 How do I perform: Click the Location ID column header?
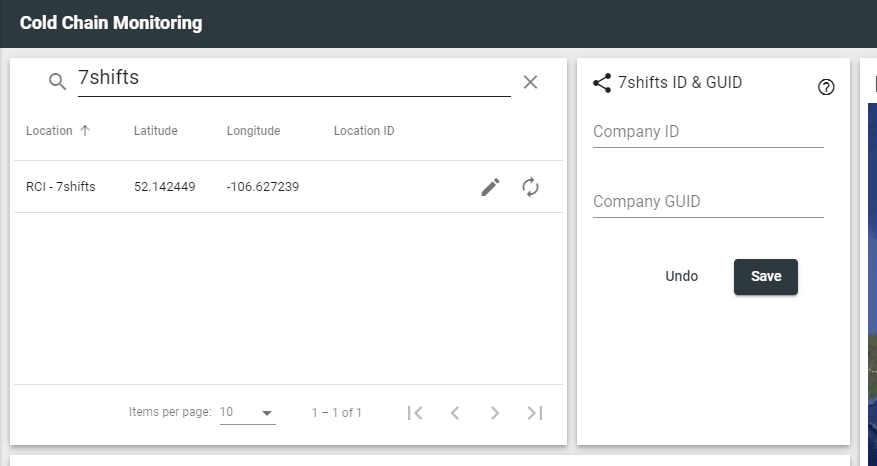(364, 131)
